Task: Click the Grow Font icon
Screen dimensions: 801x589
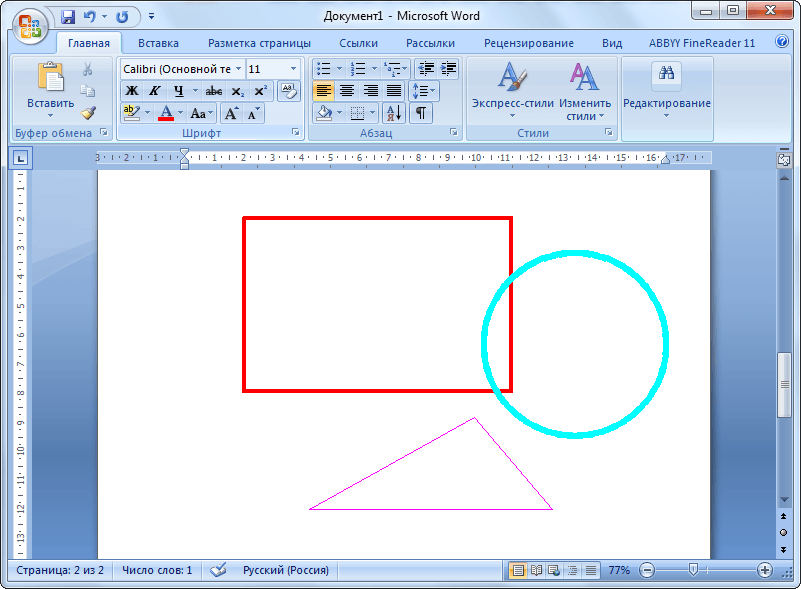Action: pos(231,113)
